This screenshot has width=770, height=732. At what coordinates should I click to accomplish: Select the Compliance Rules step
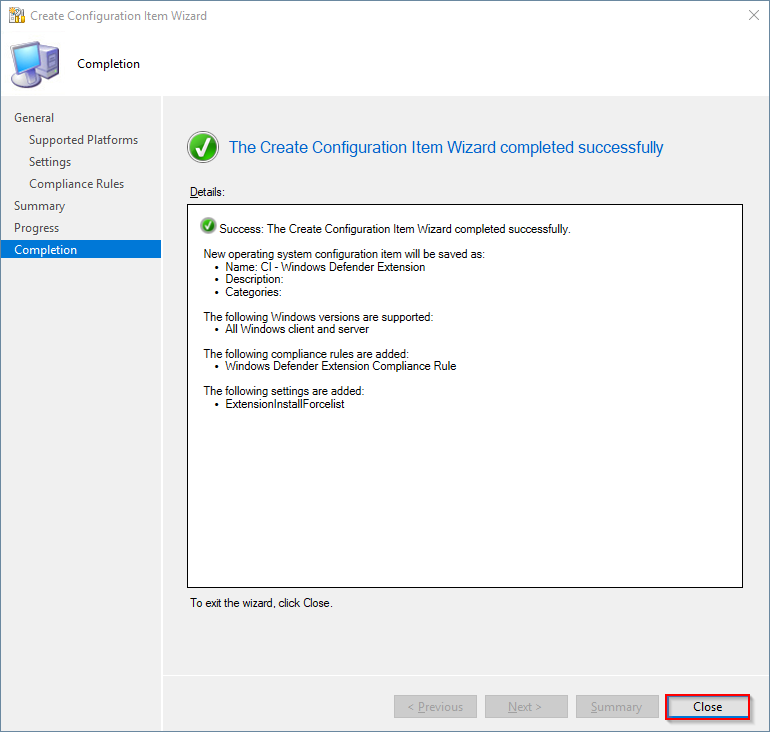point(77,184)
